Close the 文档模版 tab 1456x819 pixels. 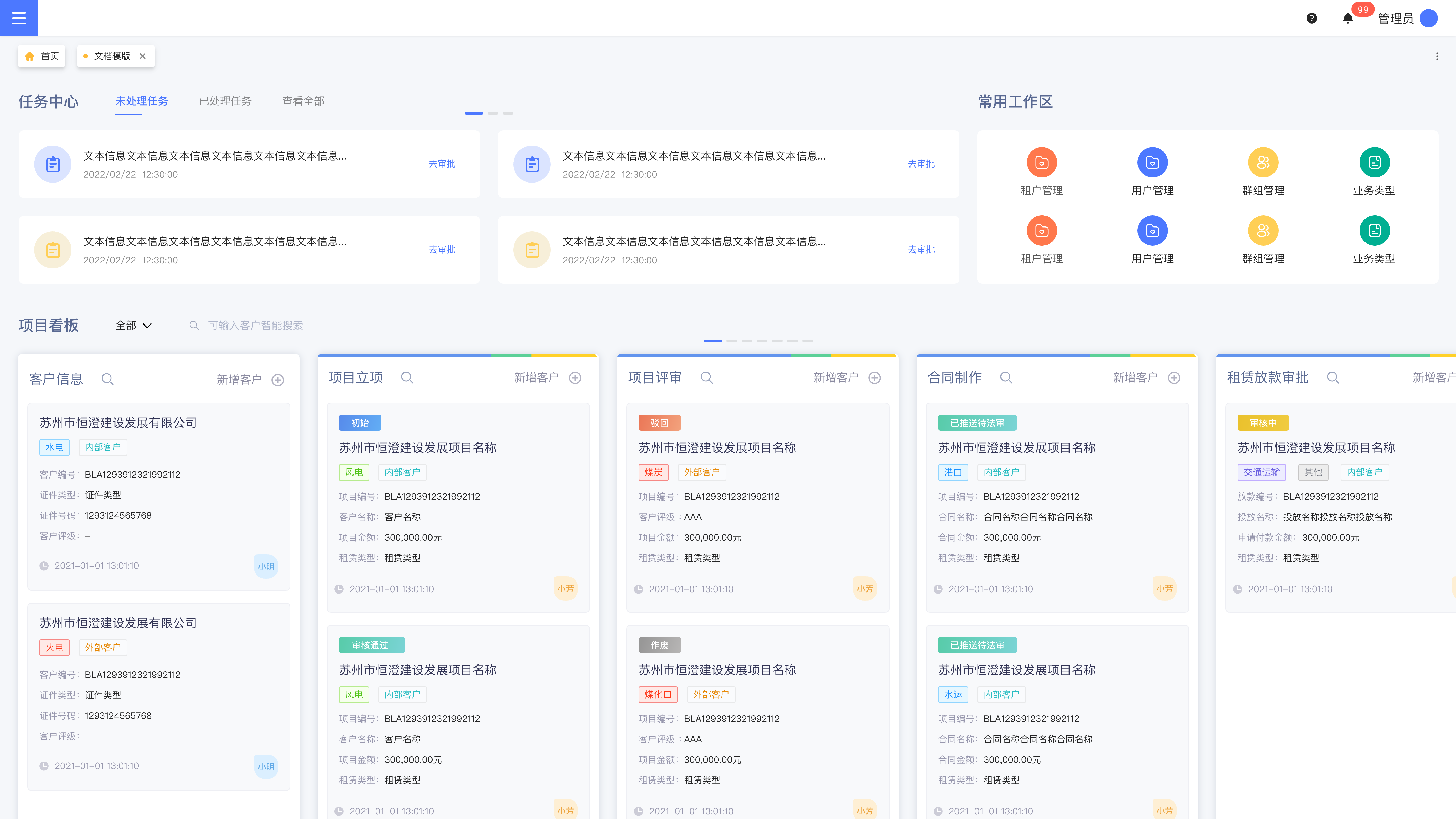click(142, 56)
